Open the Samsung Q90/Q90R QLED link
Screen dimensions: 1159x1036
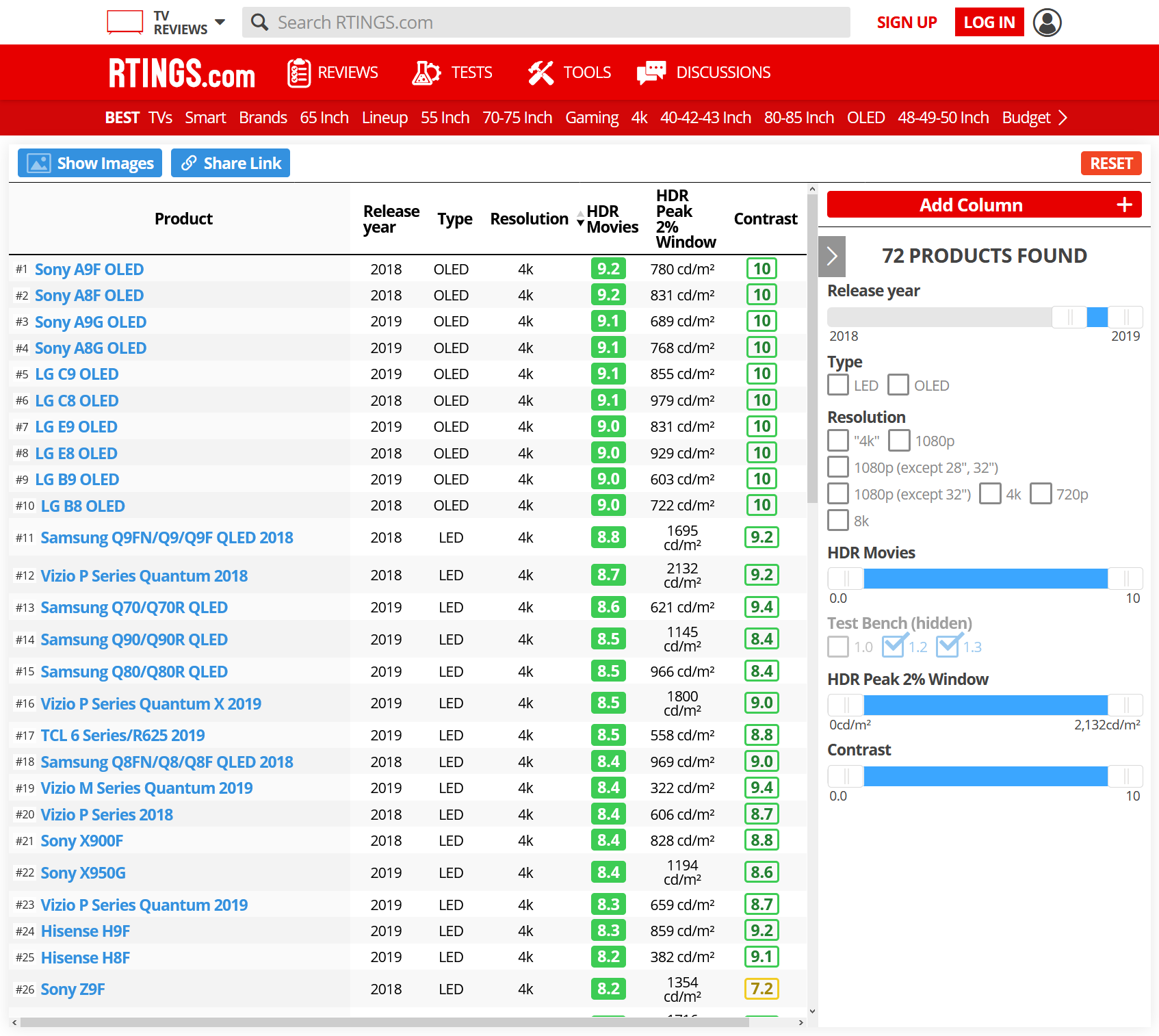click(133, 640)
